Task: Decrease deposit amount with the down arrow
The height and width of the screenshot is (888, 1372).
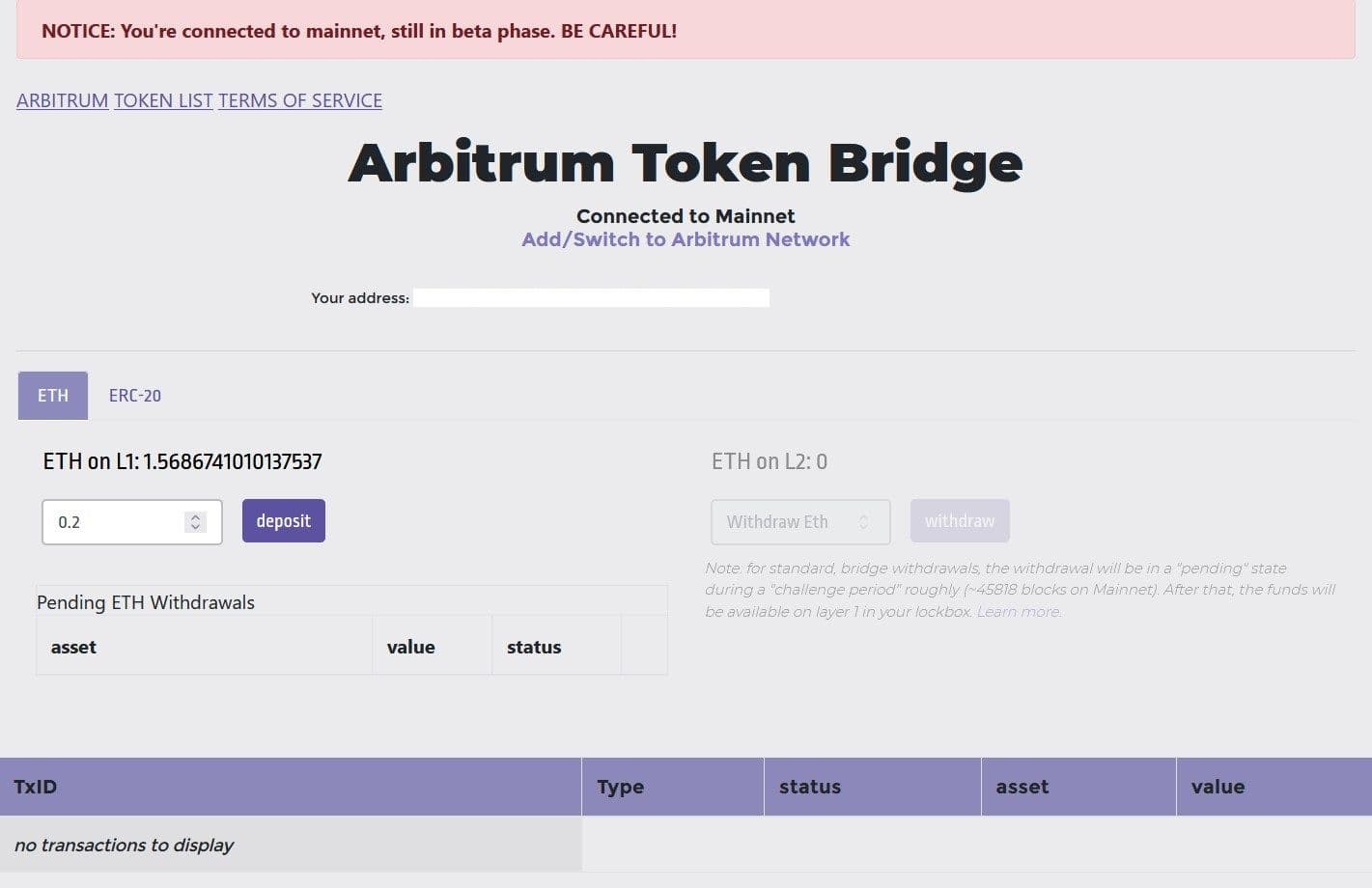Action: point(195,527)
